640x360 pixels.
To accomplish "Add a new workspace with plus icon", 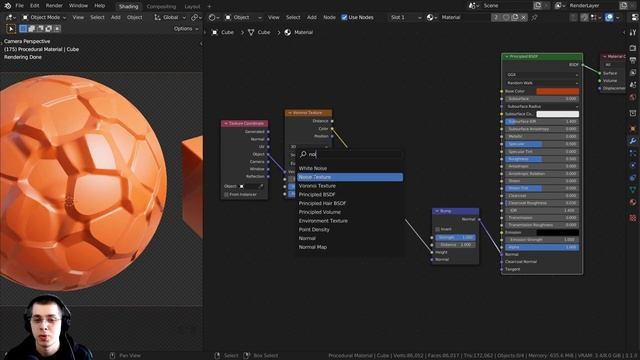I will (209, 7).
